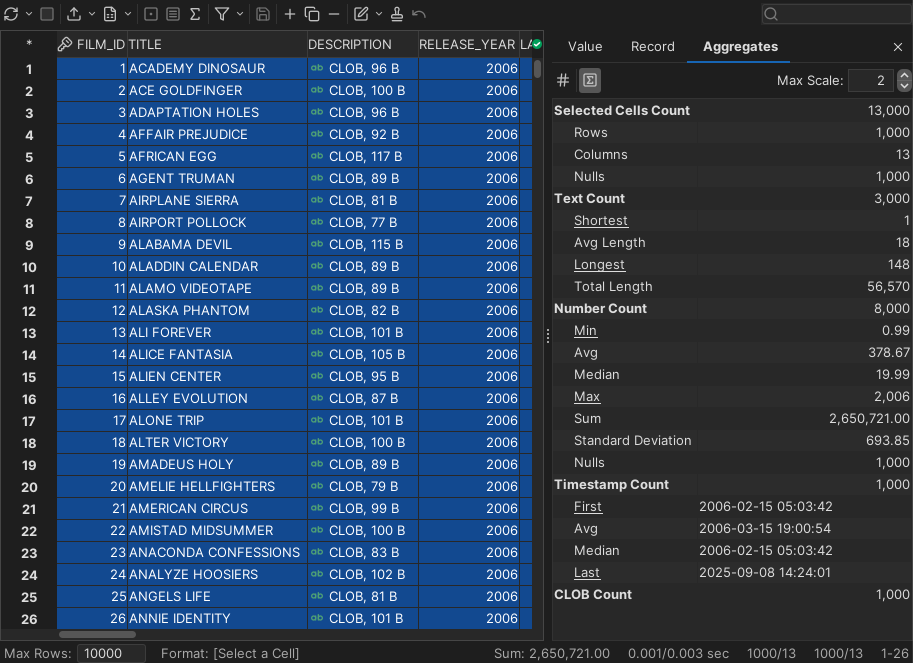Click the save data icon

pos(261,14)
